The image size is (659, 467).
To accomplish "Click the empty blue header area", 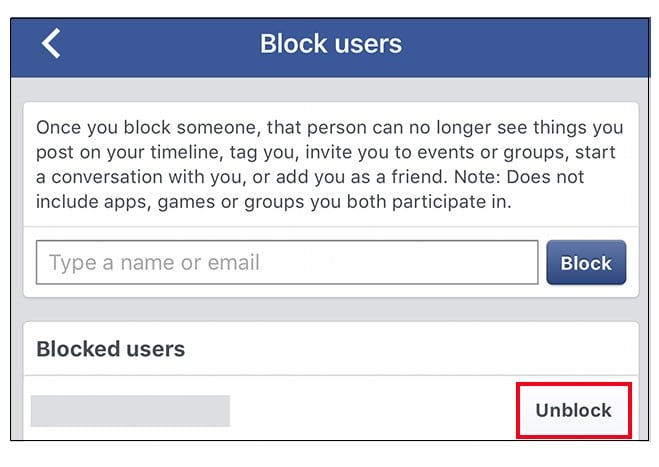I will pos(525,46).
